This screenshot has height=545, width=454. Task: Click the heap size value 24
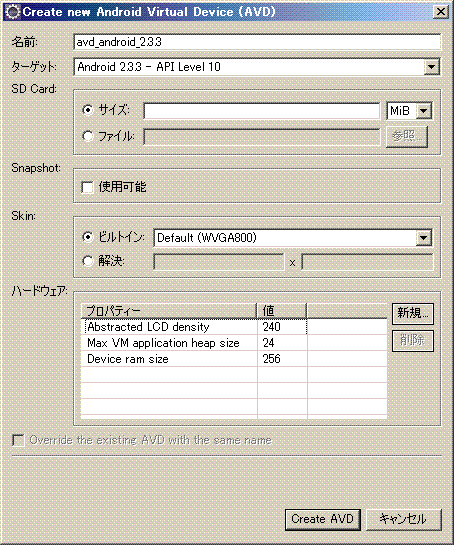268,343
